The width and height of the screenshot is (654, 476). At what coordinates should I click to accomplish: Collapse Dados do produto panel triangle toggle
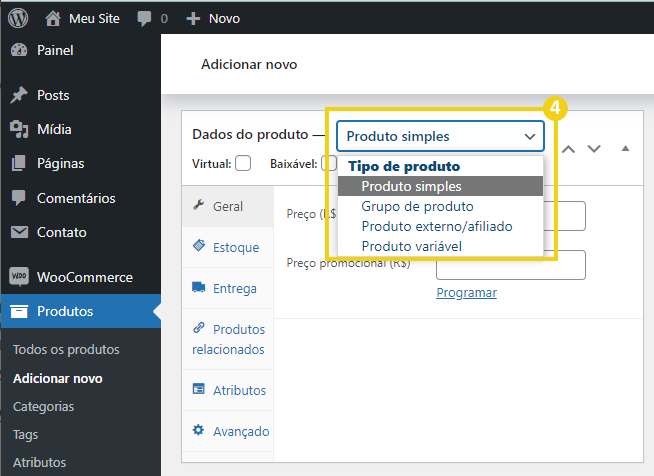tap(625, 149)
